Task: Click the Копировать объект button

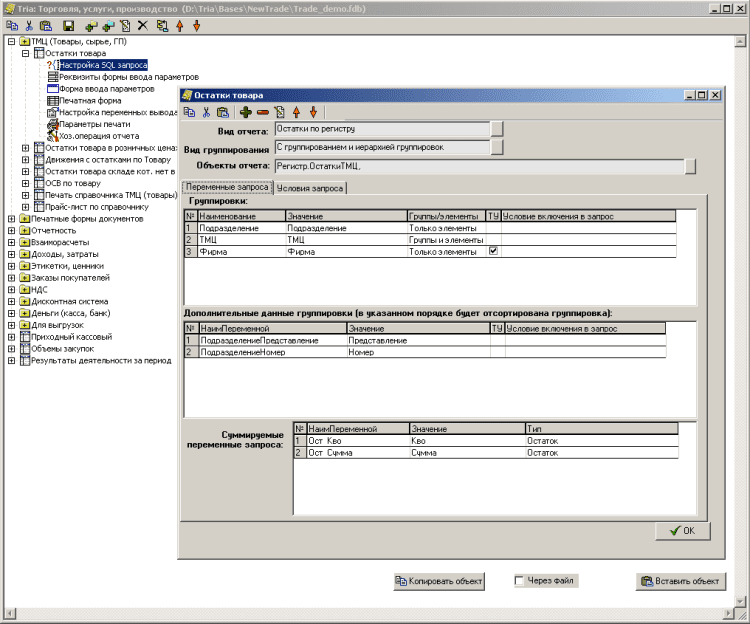Action: click(439, 580)
